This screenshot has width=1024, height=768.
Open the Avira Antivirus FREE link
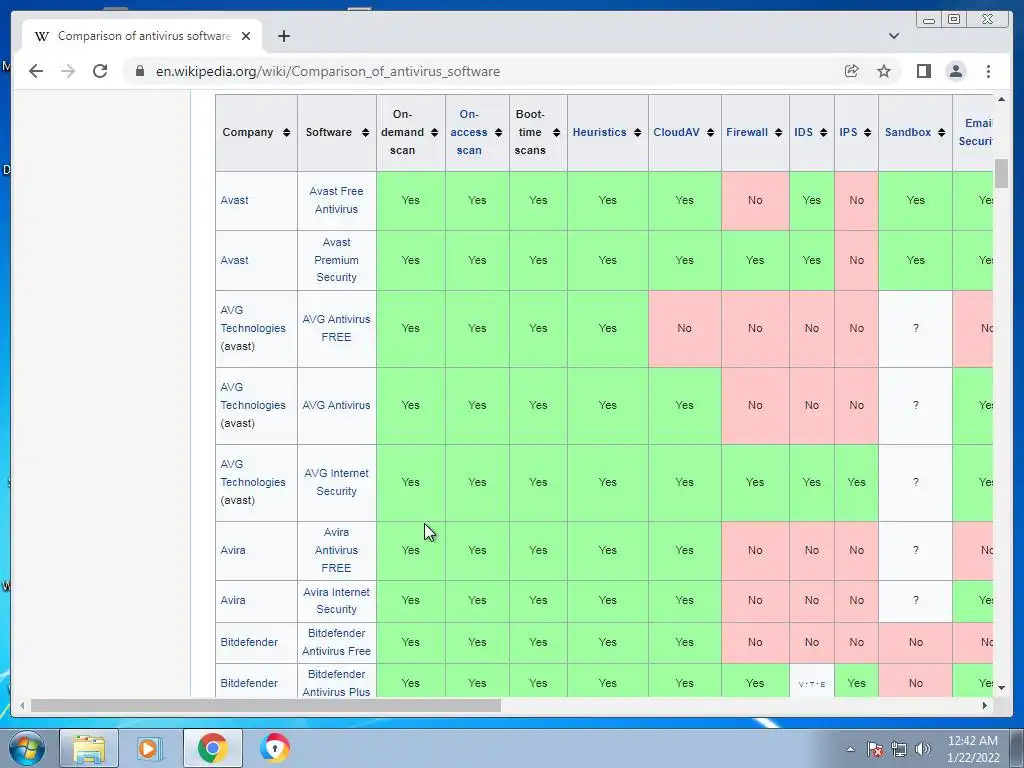tap(336, 550)
